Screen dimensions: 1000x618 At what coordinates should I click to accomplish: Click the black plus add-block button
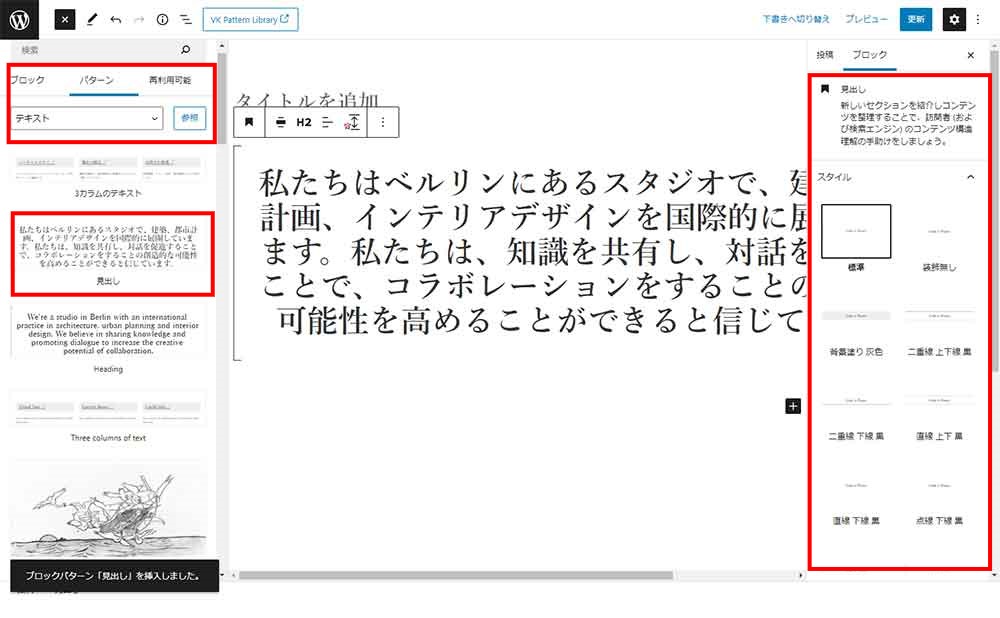click(793, 405)
